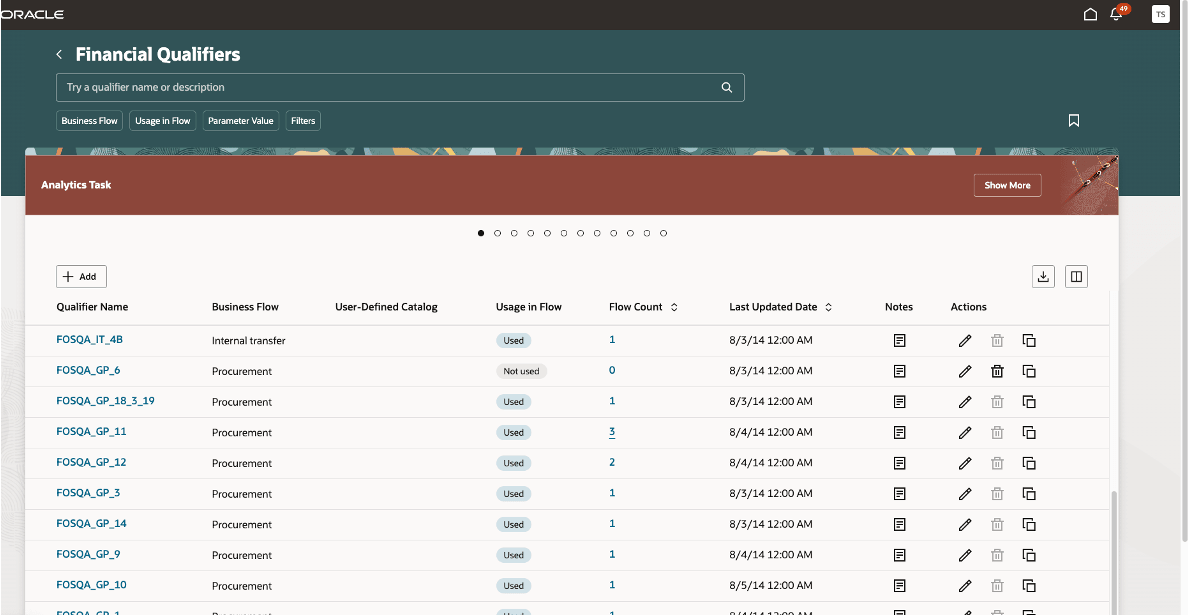Edit FOSQA_GP_6 with pencil icon
The width and height of the screenshot is (1188, 616).
tap(964, 371)
